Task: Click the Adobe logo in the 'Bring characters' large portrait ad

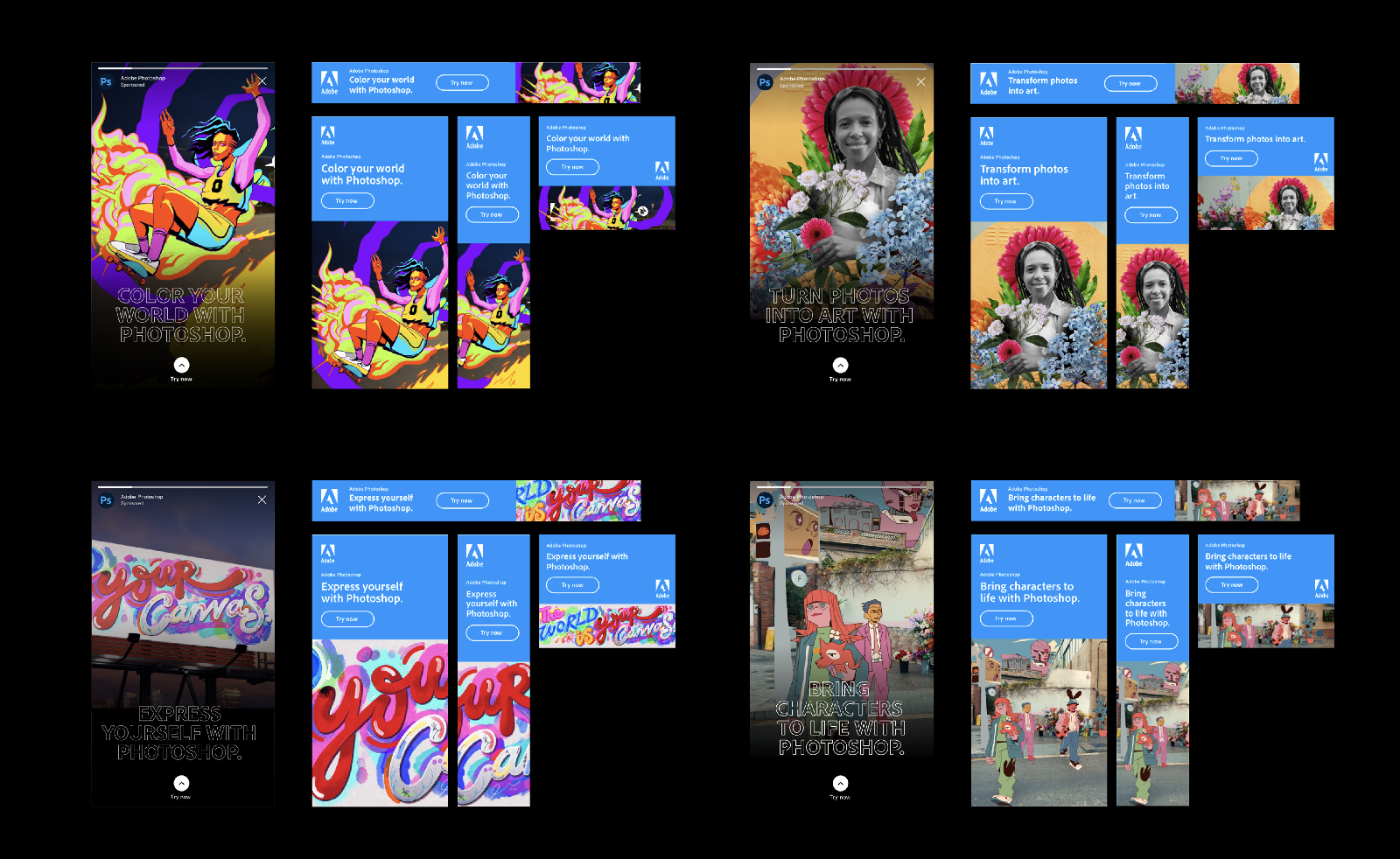Action: 986,553
